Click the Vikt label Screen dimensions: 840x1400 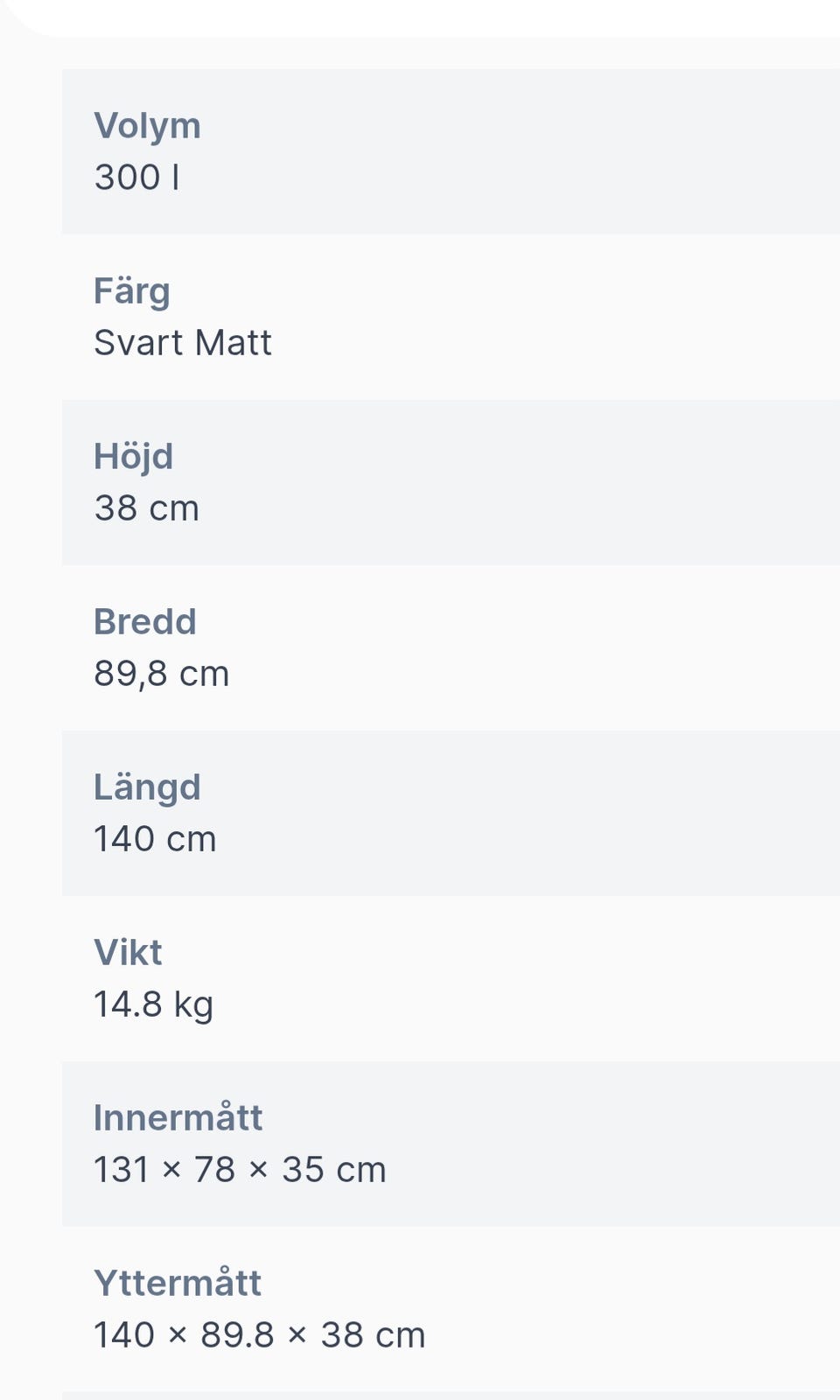click(128, 952)
